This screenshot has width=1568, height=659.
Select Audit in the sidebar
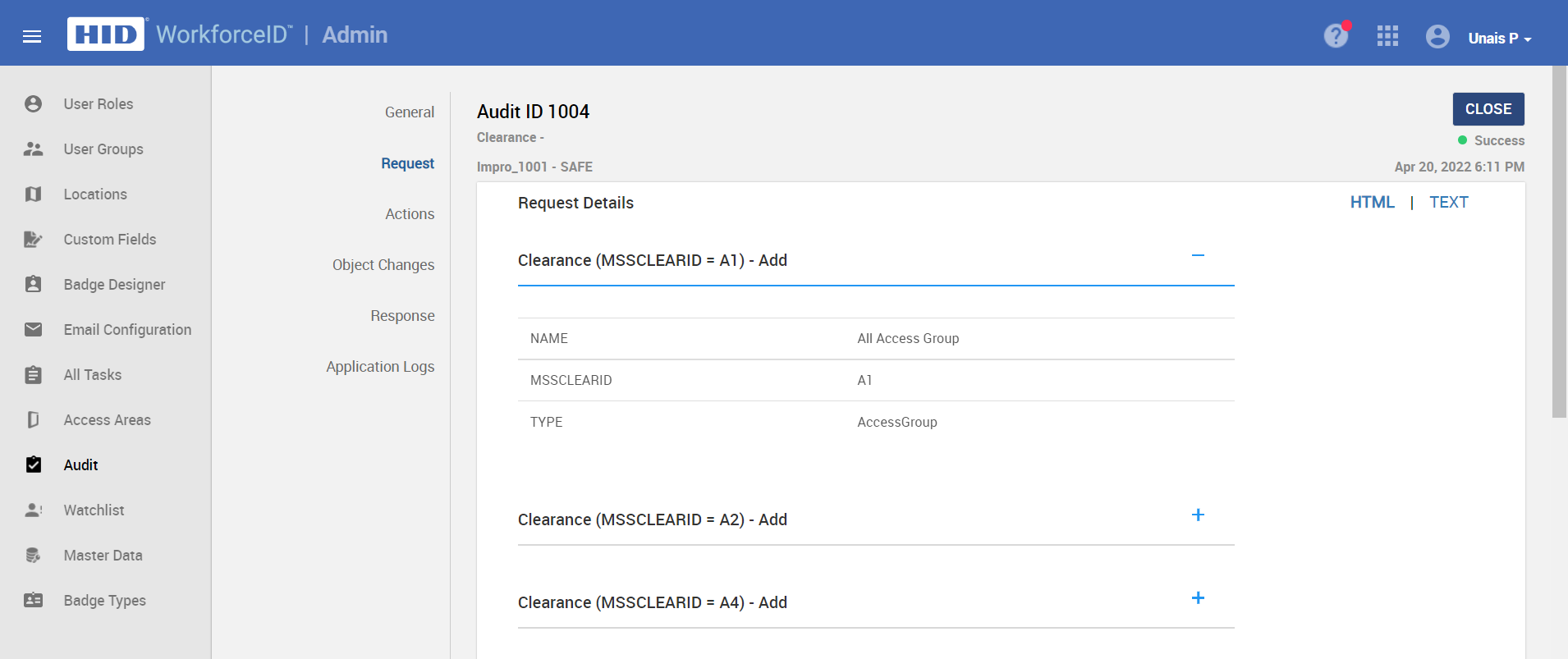click(x=80, y=465)
